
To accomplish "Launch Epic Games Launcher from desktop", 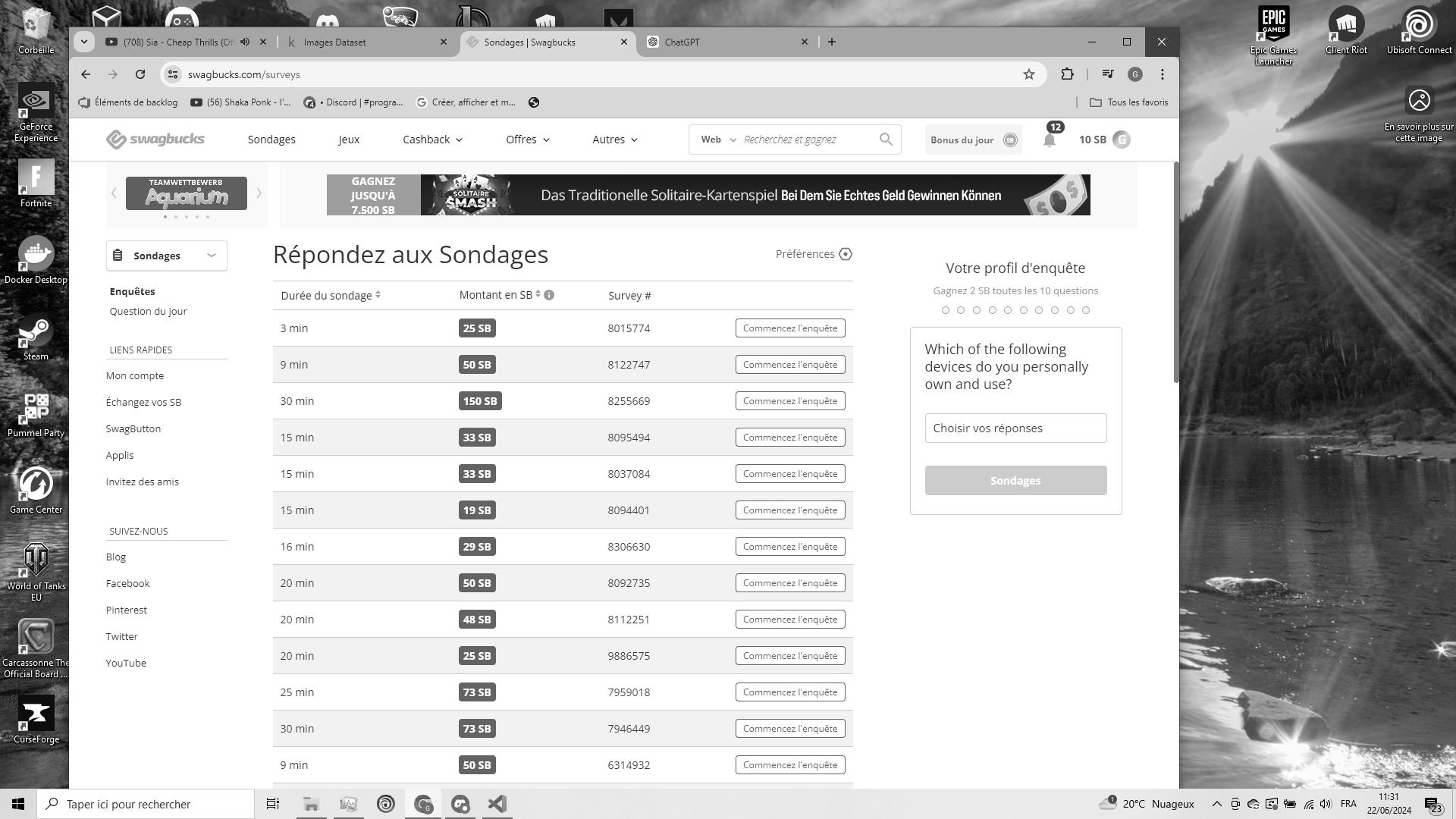I will (1273, 36).
